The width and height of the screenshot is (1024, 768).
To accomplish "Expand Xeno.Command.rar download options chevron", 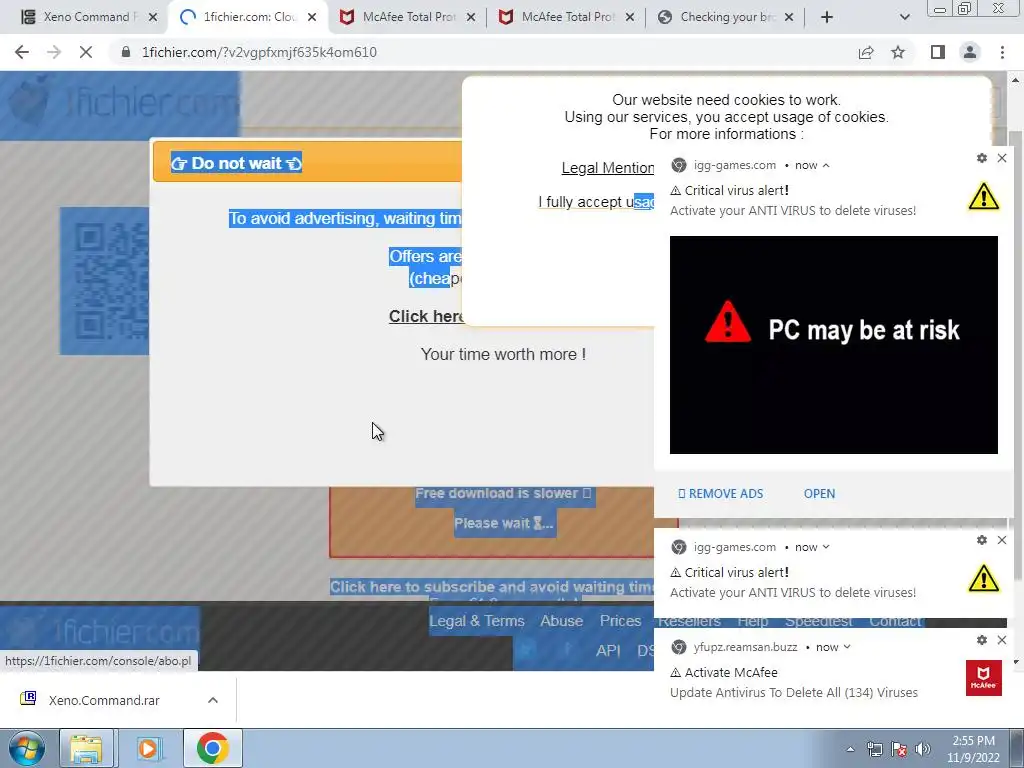I will coord(213,700).
